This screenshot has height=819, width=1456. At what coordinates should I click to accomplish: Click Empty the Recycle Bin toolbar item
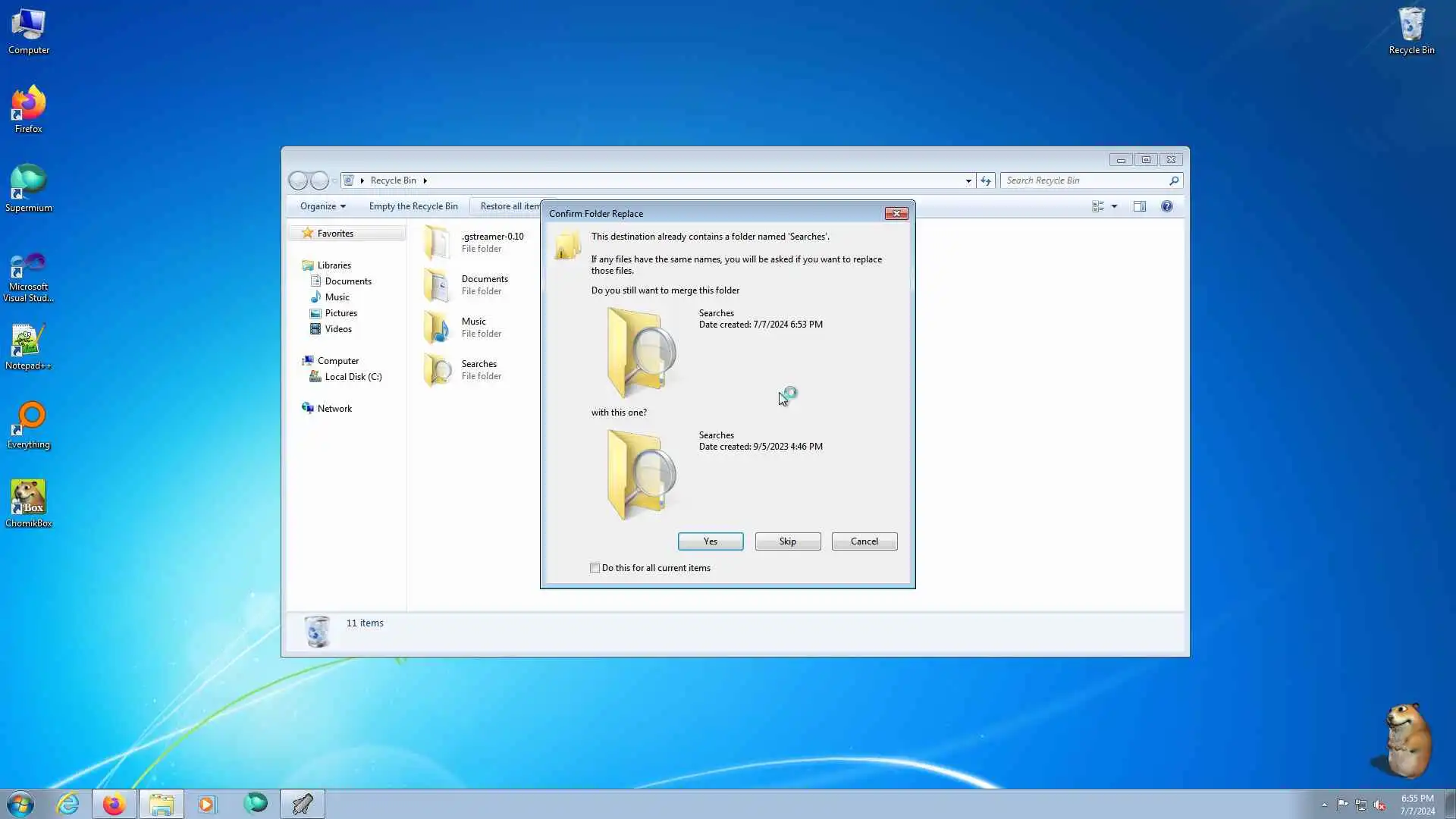[413, 206]
